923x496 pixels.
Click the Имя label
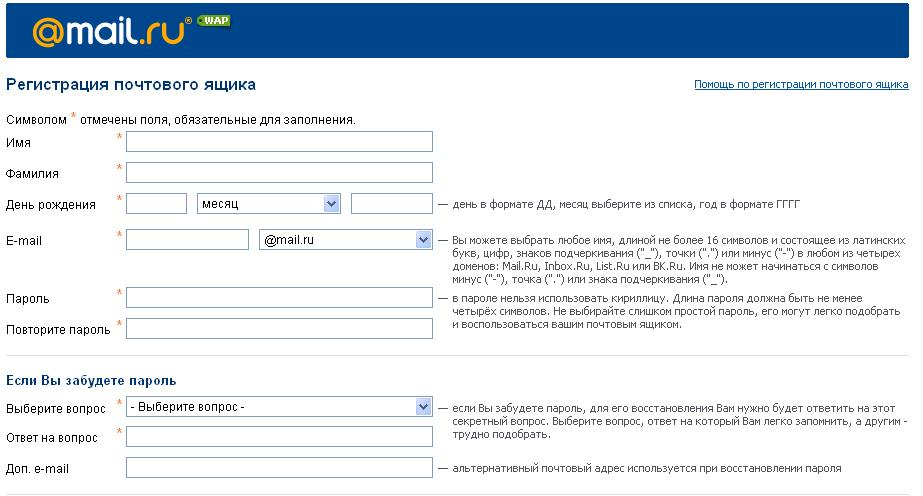click(x=18, y=143)
